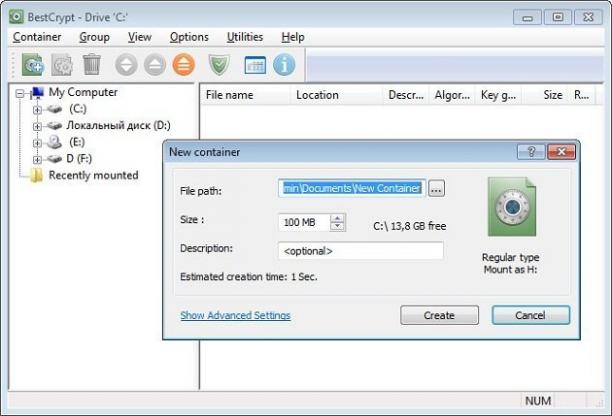The height and width of the screenshot is (416, 612).
Task: Click the New container toolbar icon
Action: 32,65
